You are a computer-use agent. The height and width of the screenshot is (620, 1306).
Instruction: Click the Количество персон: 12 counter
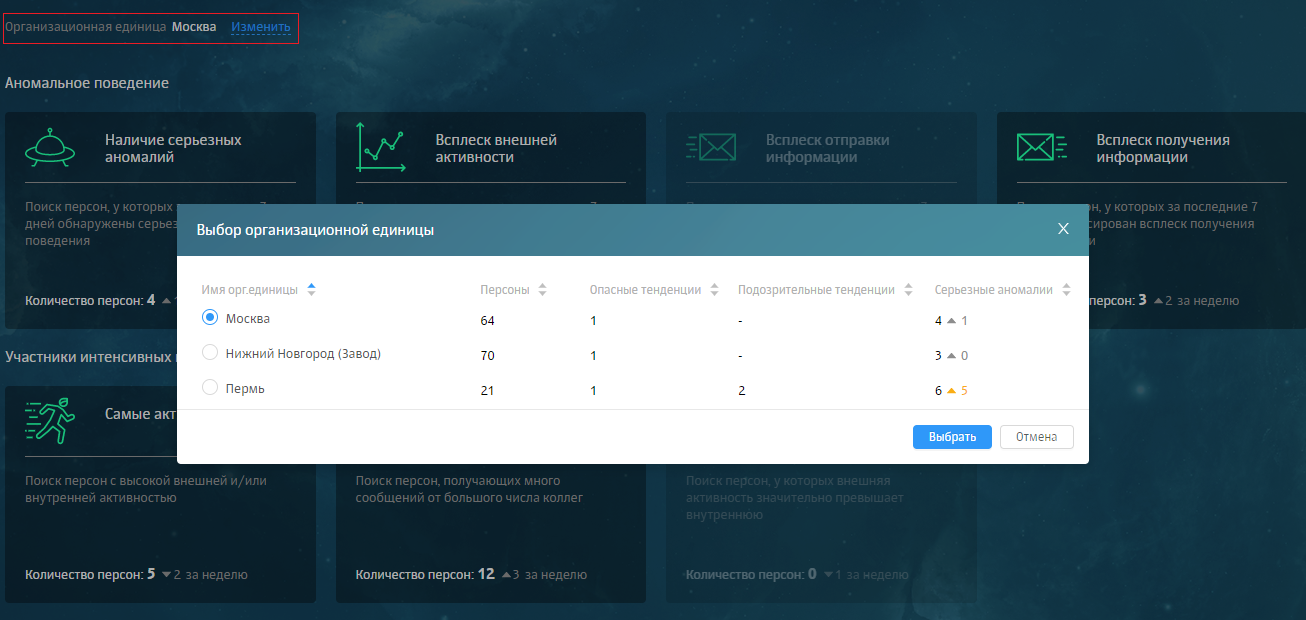tap(425, 574)
